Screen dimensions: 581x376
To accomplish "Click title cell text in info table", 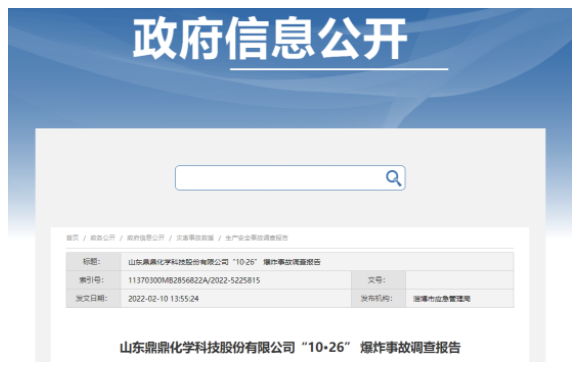I will click(x=224, y=262).
